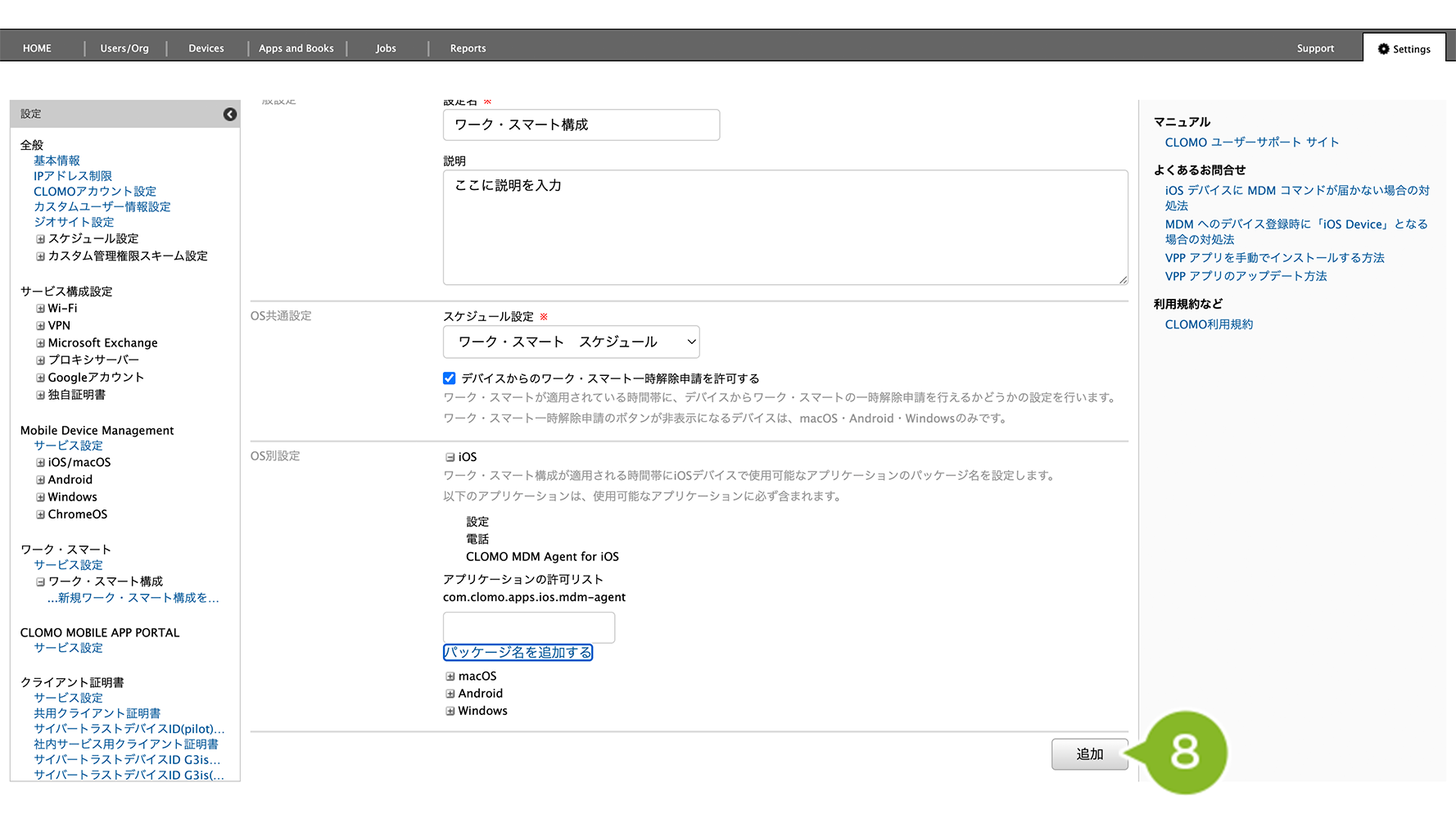Click the 追加 button
The height and width of the screenshot is (819, 1456).
[x=1089, y=754]
